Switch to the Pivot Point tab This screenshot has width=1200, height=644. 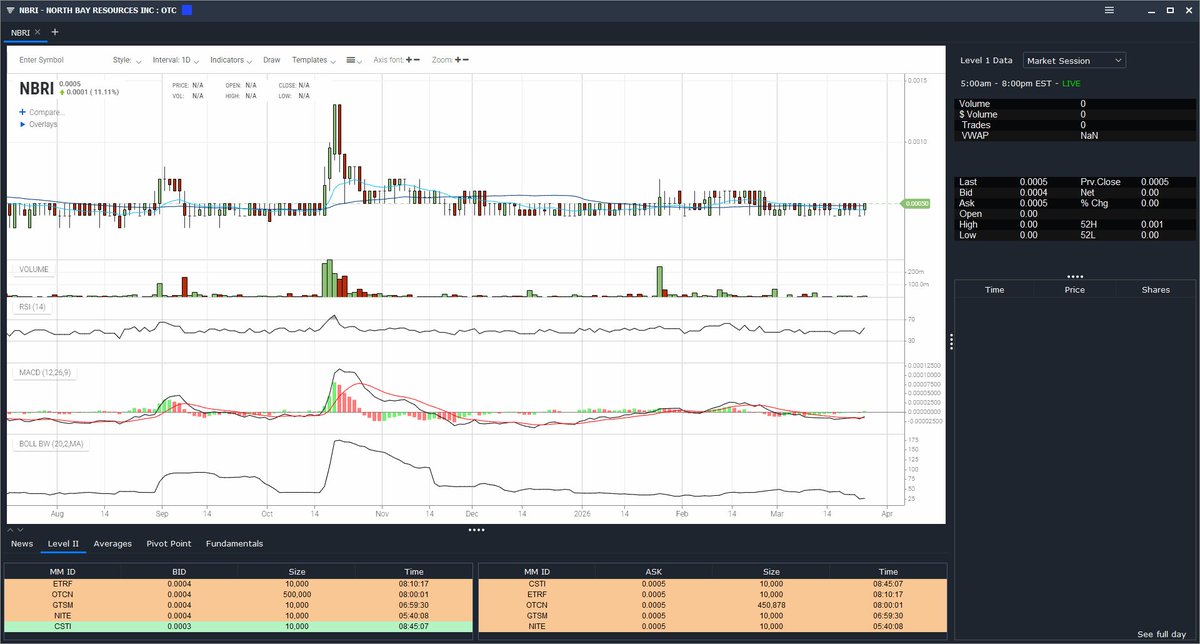(x=169, y=544)
